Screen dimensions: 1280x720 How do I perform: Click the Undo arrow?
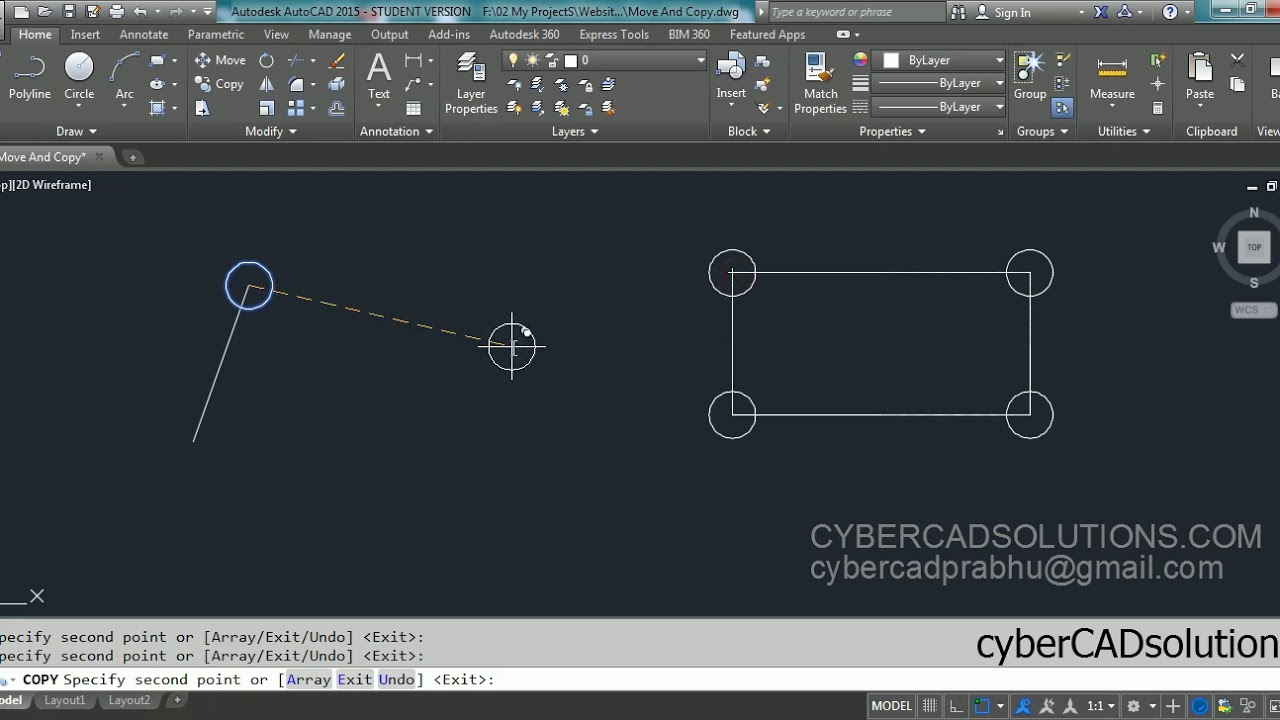pyautogui.click(x=140, y=12)
